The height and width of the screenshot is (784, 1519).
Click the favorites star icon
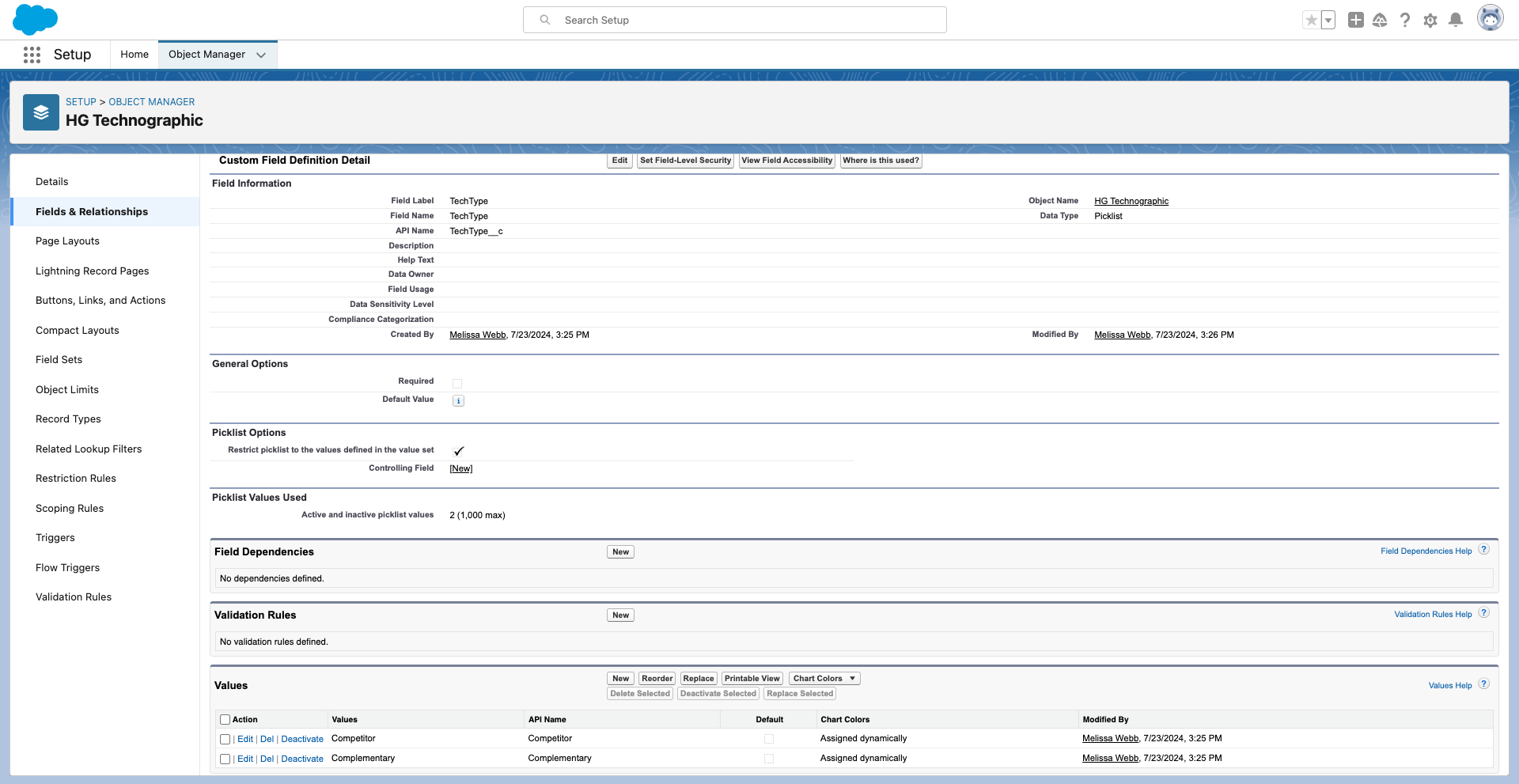tap(1312, 21)
